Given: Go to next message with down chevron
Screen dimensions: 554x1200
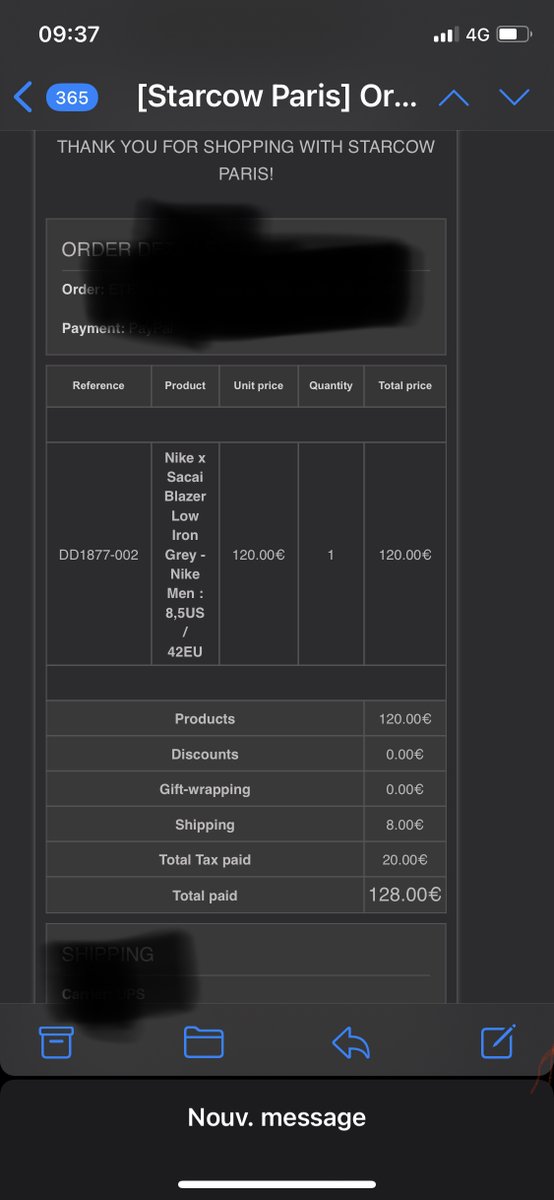Looking at the screenshot, I should [x=514, y=97].
